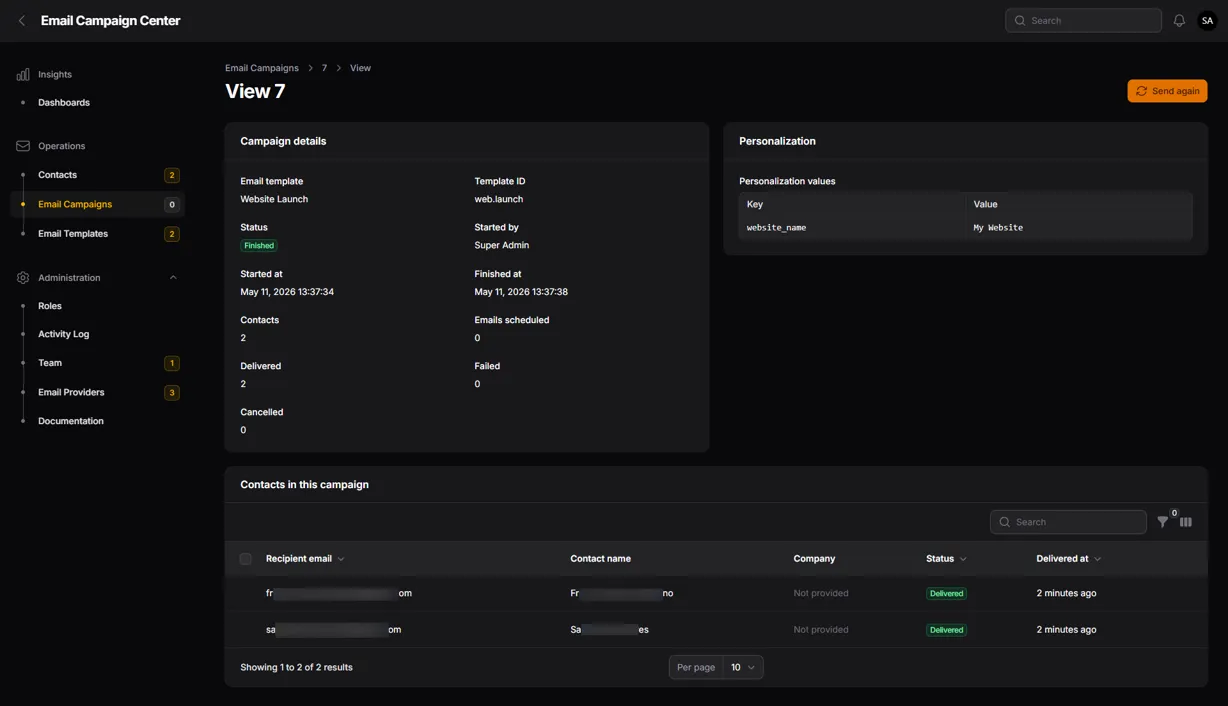Open the SA user avatar menu
This screenshot has width=1228, height=706.
1207,21
